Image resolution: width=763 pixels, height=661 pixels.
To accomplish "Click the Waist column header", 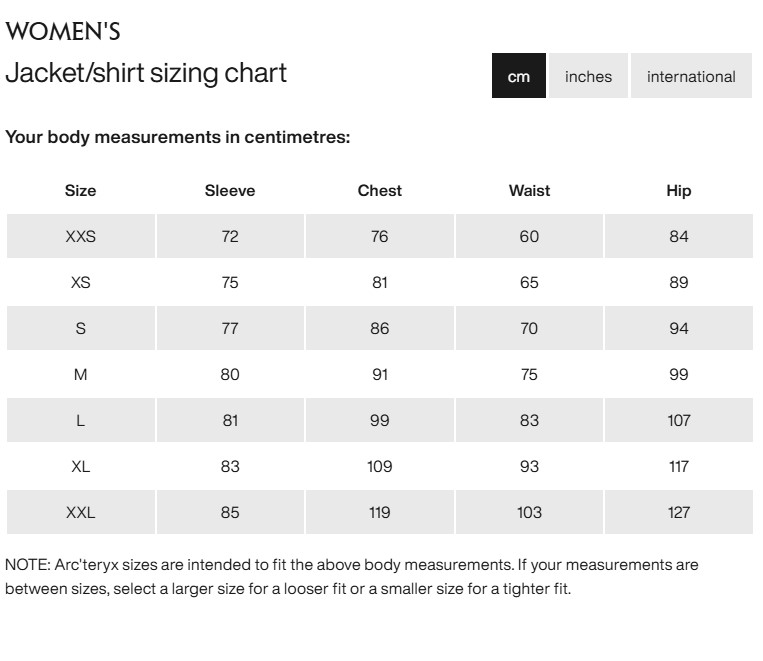I will (x=529, y=191).
